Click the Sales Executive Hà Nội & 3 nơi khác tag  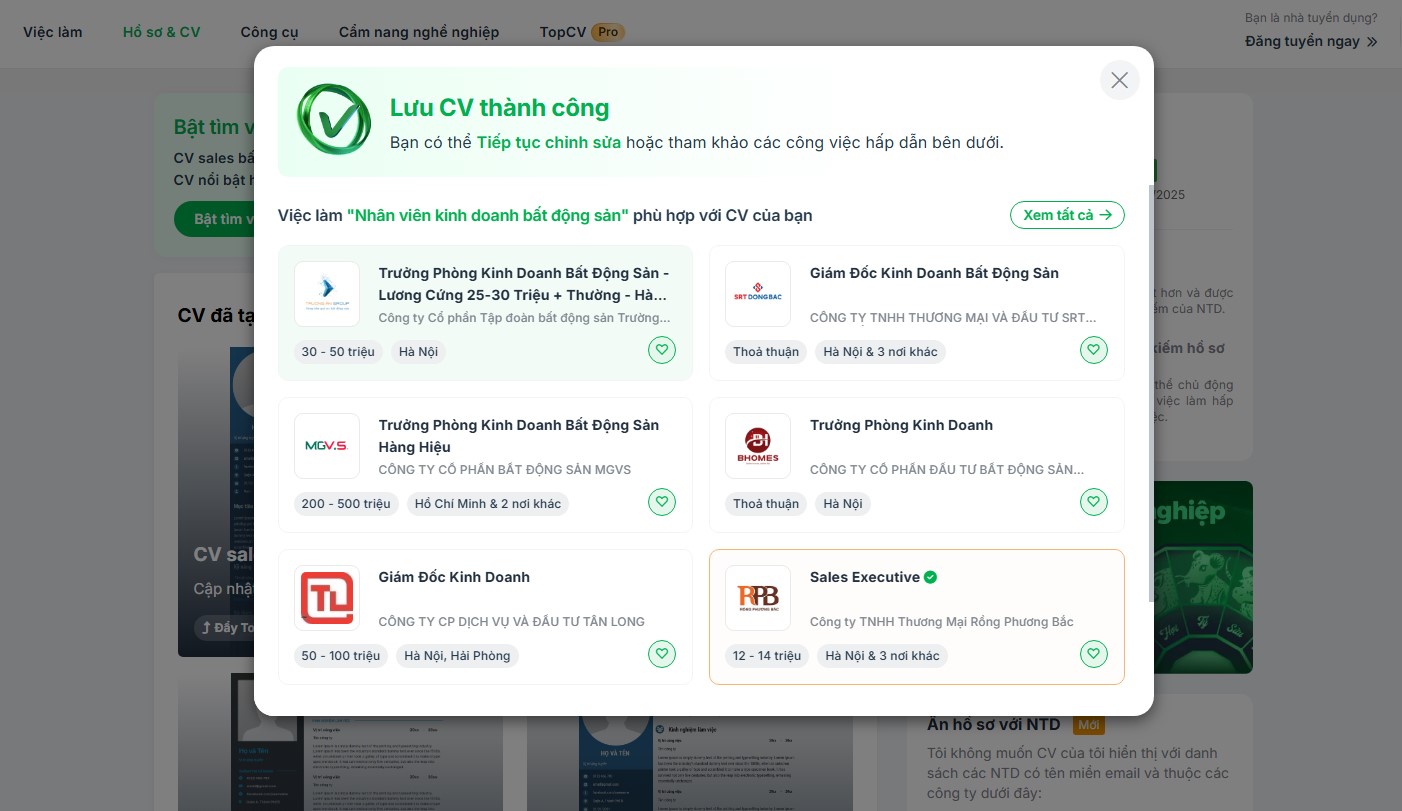click(882, 655)
